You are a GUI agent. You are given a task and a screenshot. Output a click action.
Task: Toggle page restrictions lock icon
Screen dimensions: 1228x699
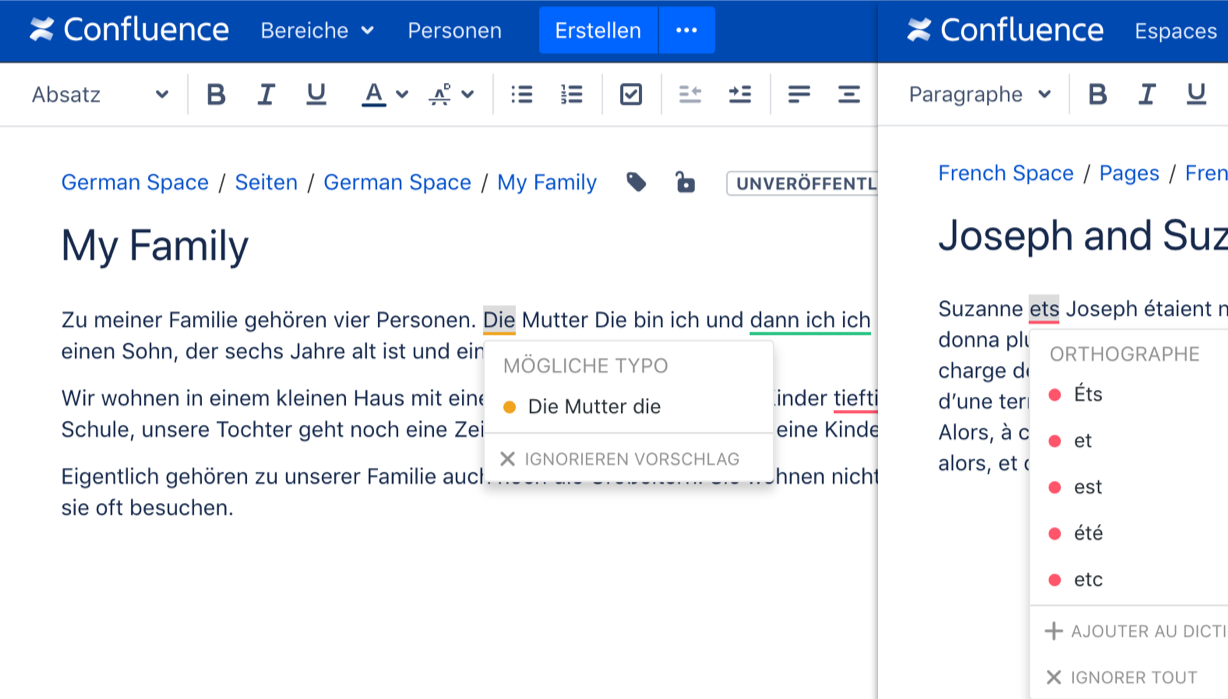click(x=685, y=182)
